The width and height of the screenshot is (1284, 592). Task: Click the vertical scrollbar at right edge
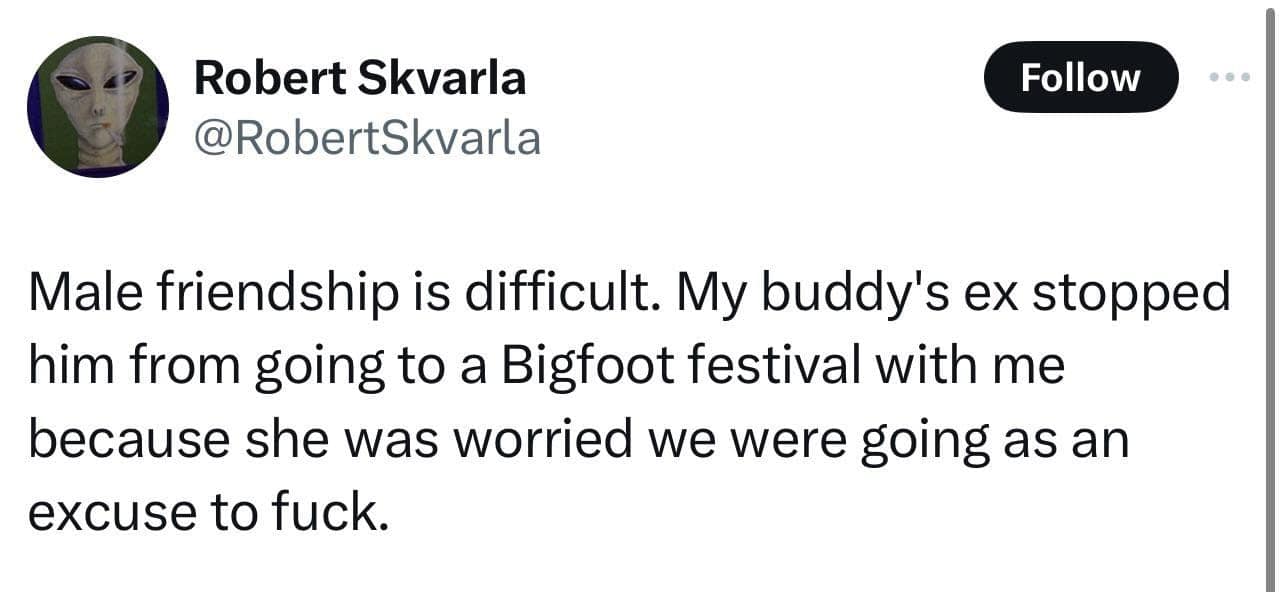click(x=1271, y=300)
